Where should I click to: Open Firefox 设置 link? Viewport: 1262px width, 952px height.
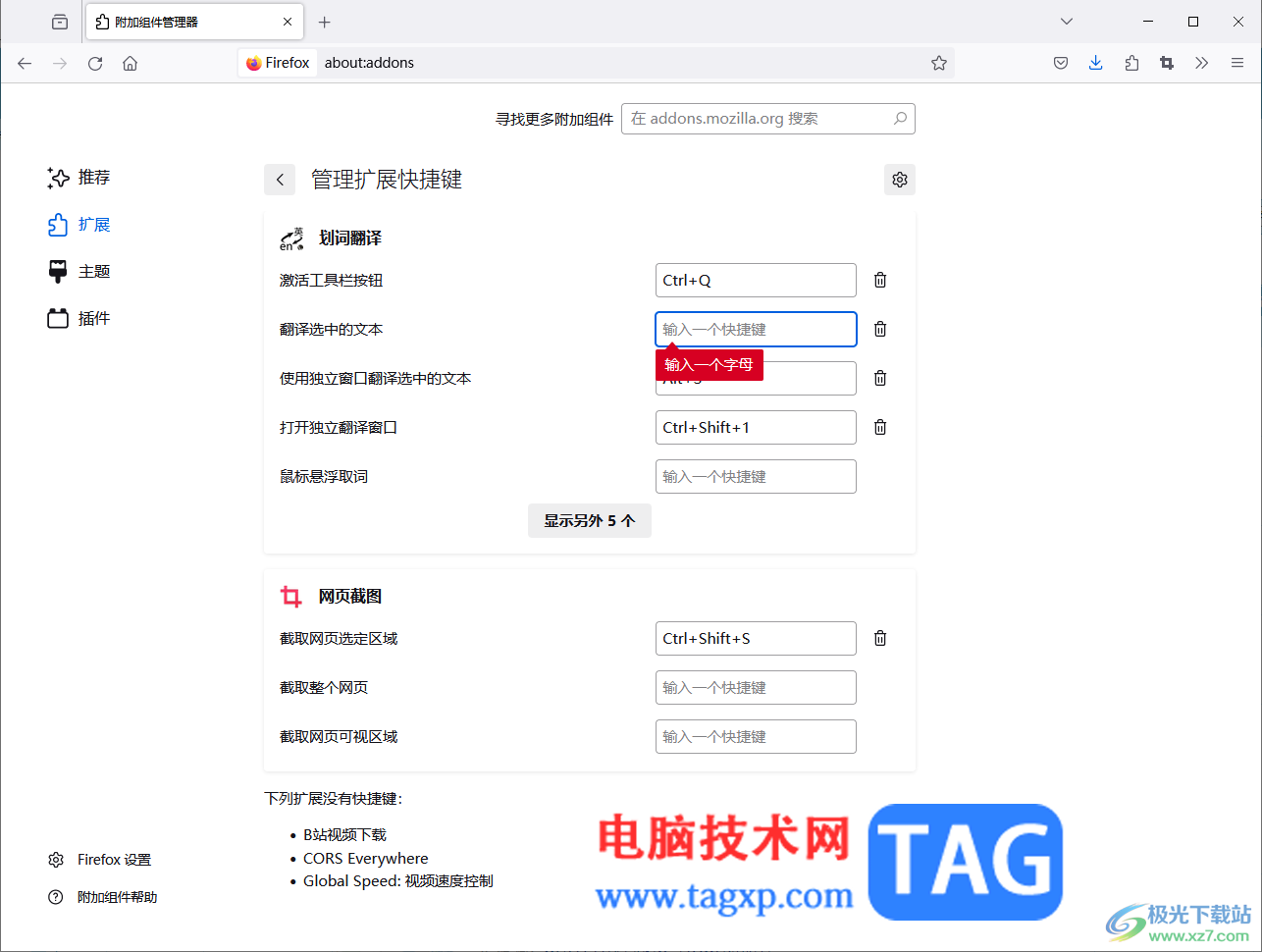[99, 860]
